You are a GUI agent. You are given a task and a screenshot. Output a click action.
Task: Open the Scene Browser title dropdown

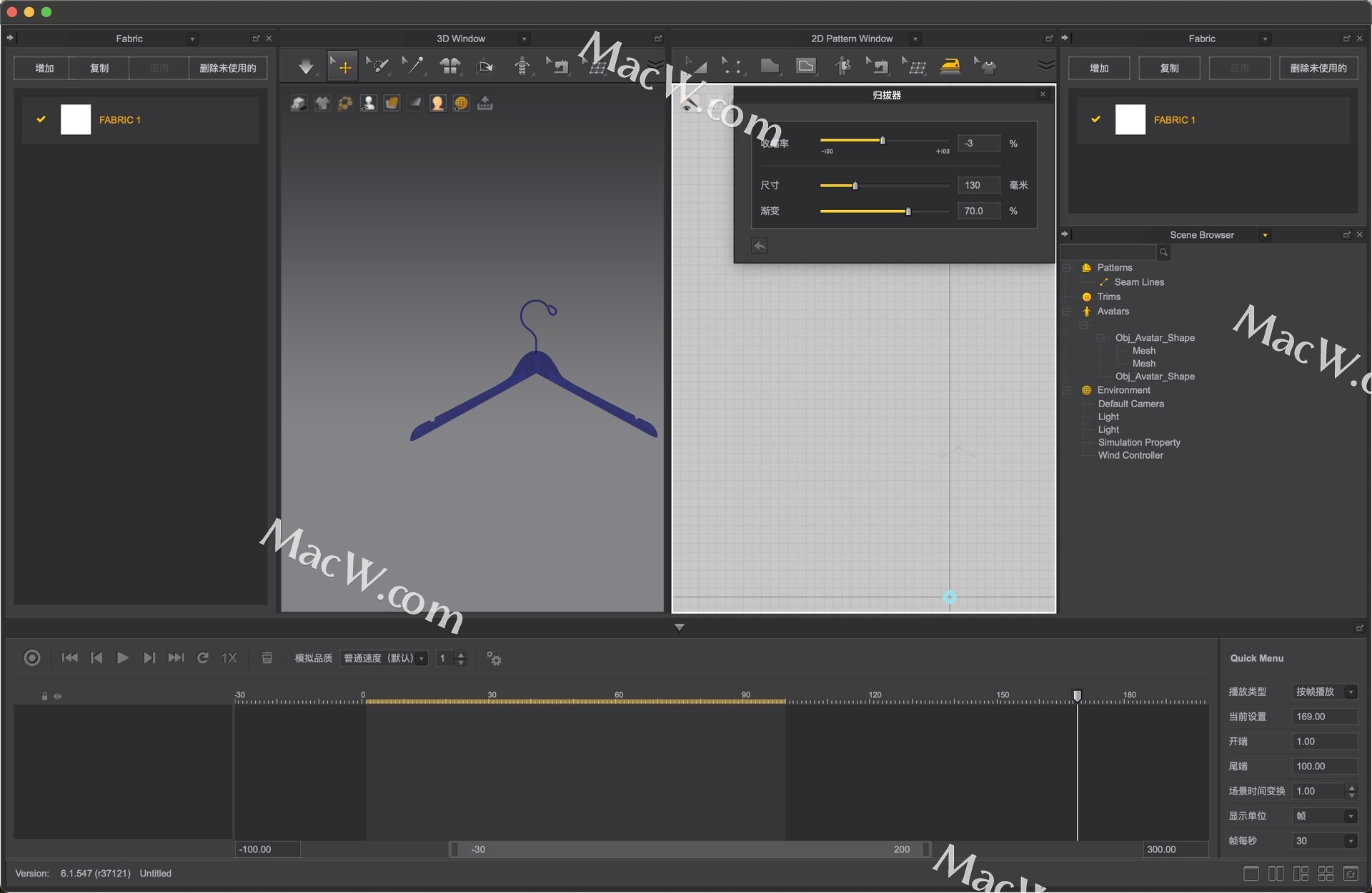(x=1266, y=235)
